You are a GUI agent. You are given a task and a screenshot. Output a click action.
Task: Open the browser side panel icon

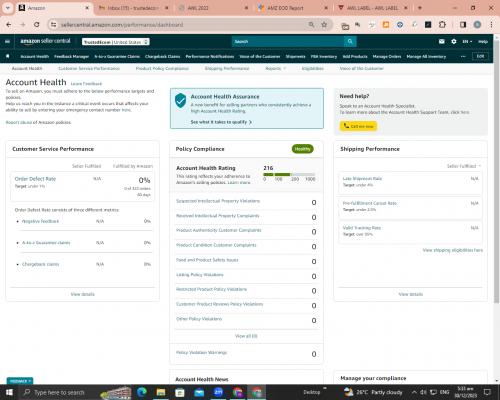(x=463, y=25)
